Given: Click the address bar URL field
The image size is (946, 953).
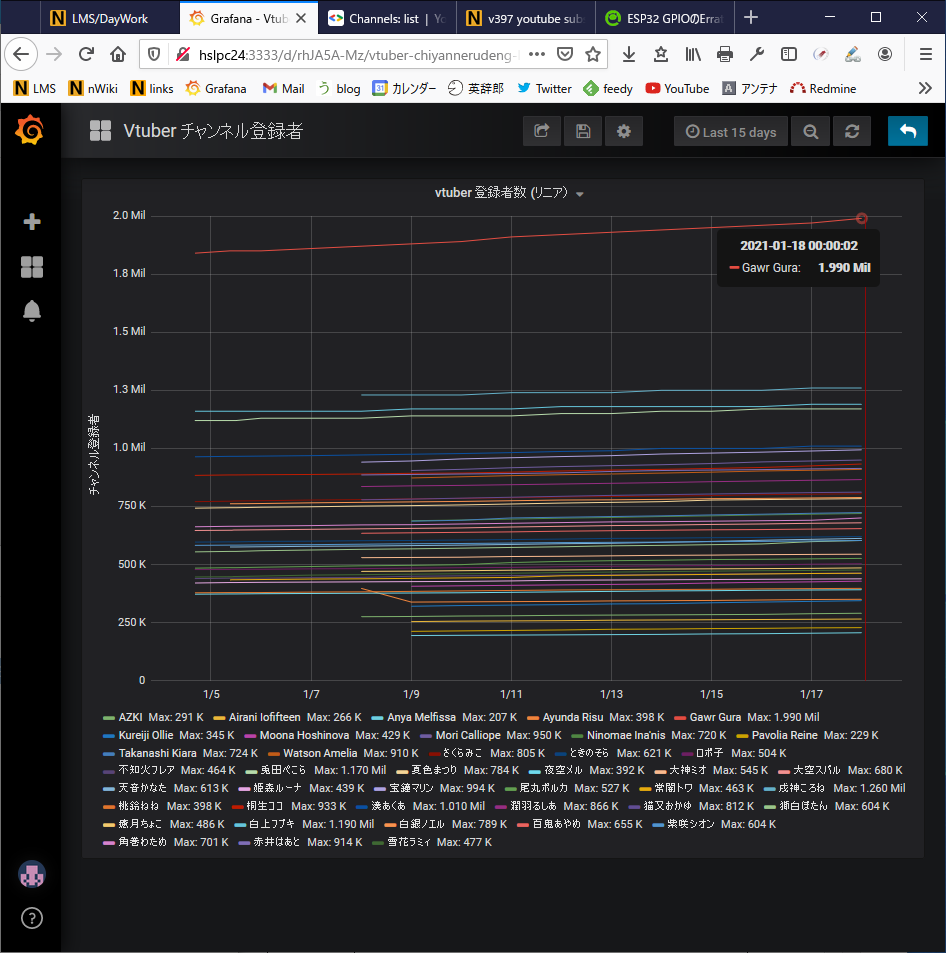Looking at the screenshot, I should click(x=359, y=55).
